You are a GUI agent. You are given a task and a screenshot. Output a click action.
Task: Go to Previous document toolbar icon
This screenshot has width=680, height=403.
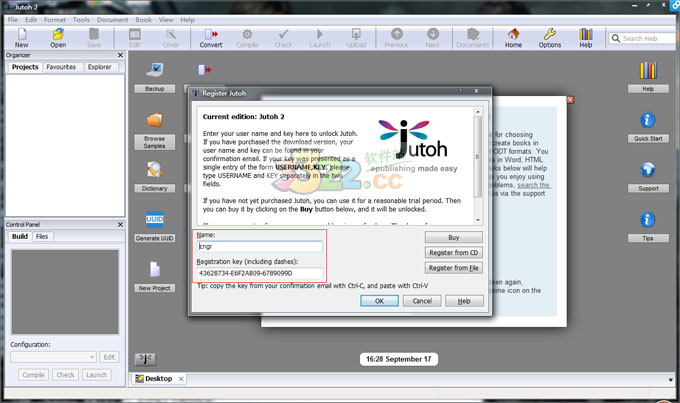[396, 38]
